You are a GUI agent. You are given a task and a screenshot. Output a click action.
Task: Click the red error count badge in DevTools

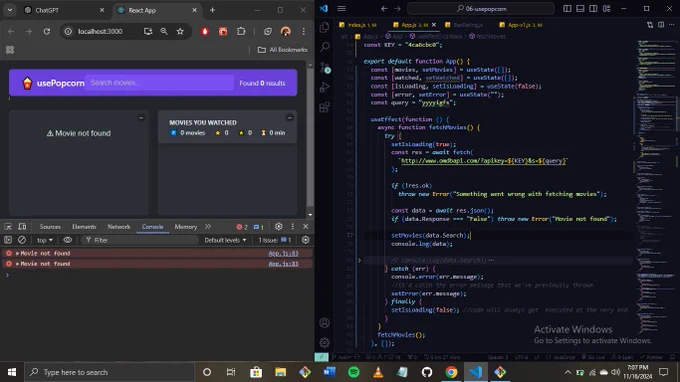[x=242, y=227]
